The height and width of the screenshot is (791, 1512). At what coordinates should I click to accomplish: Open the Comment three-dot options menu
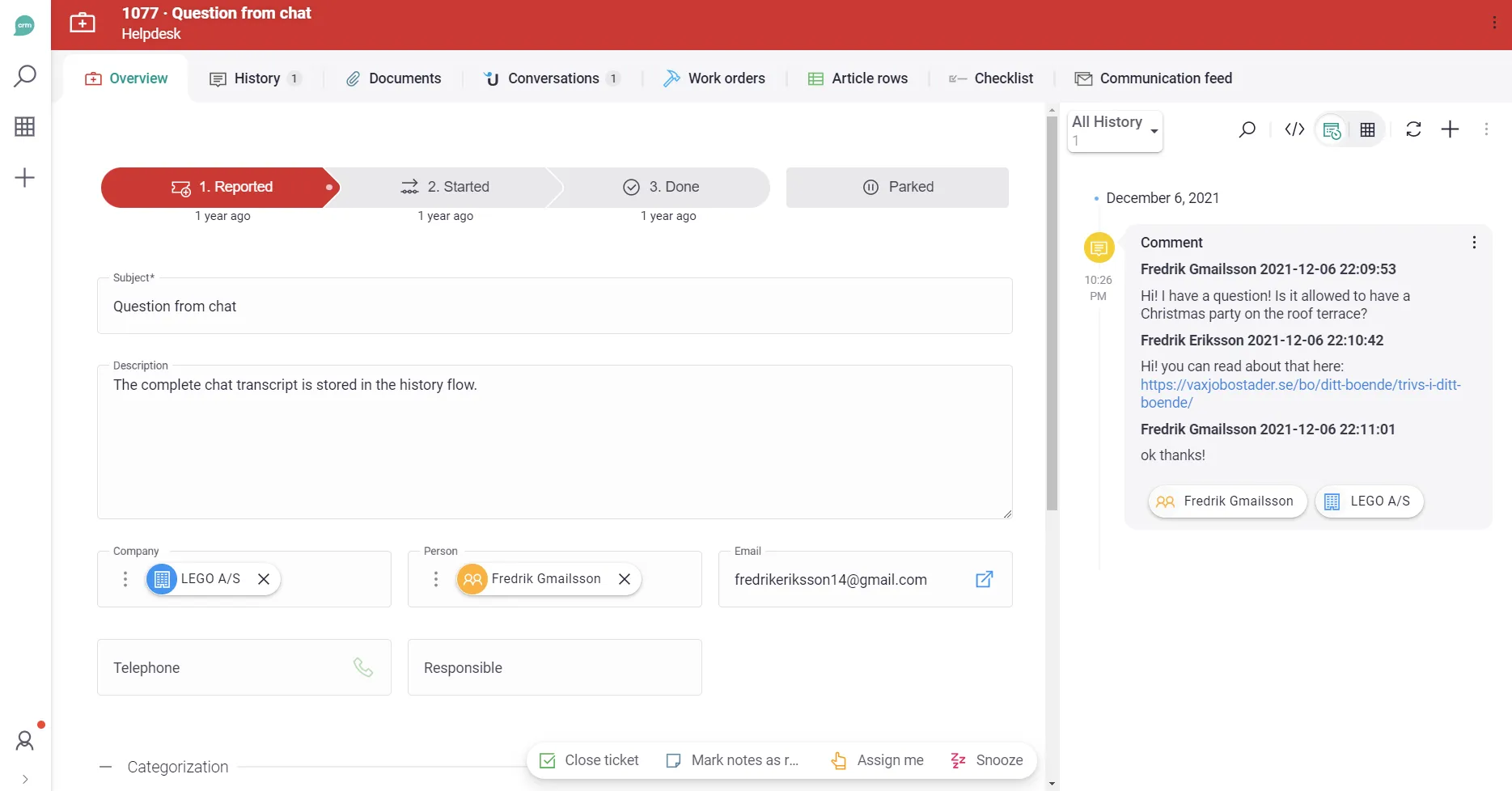[x=1474, y=243]
